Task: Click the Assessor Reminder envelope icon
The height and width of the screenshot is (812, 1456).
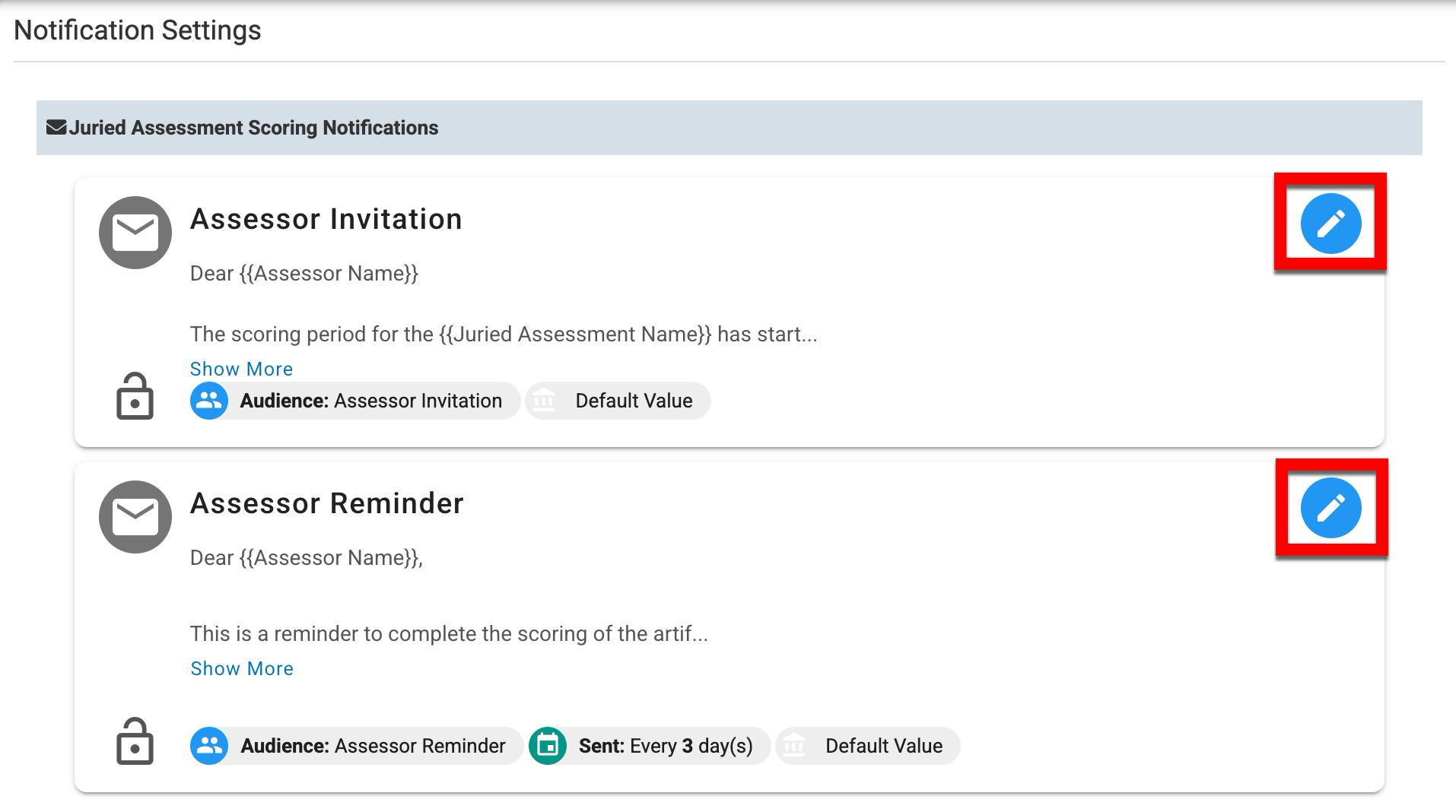Action: coord(135,517)
